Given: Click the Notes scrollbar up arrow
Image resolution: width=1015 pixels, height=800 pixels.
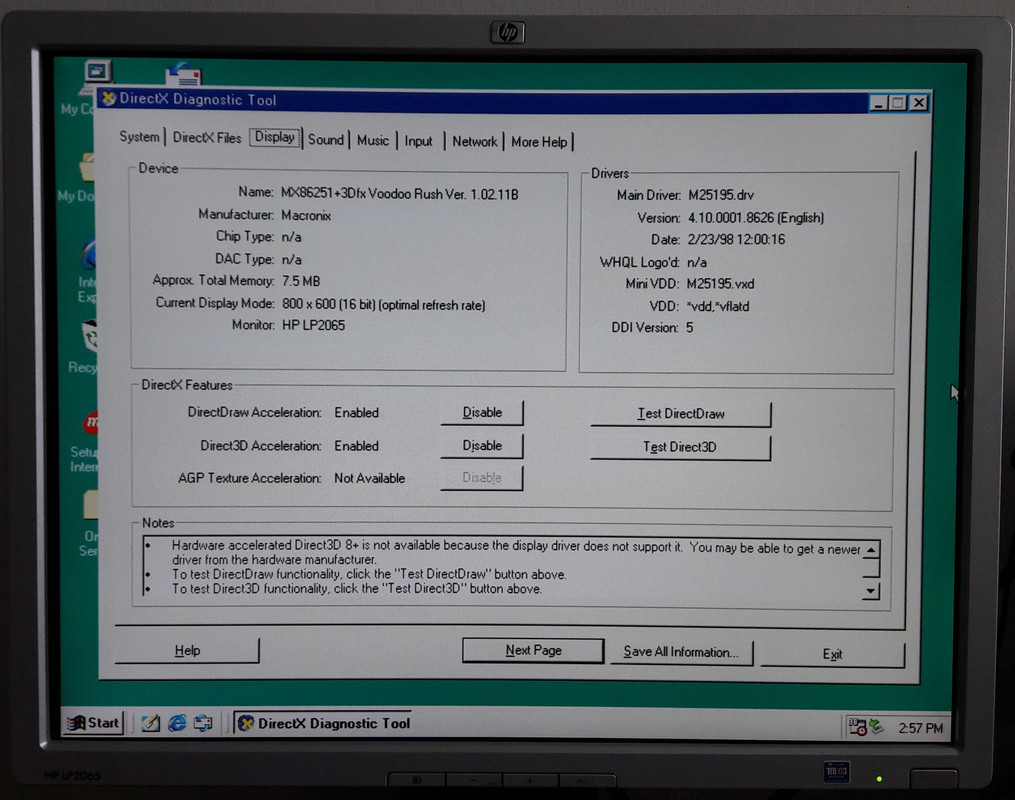Looking at the screenshot, I should (871, 550).
